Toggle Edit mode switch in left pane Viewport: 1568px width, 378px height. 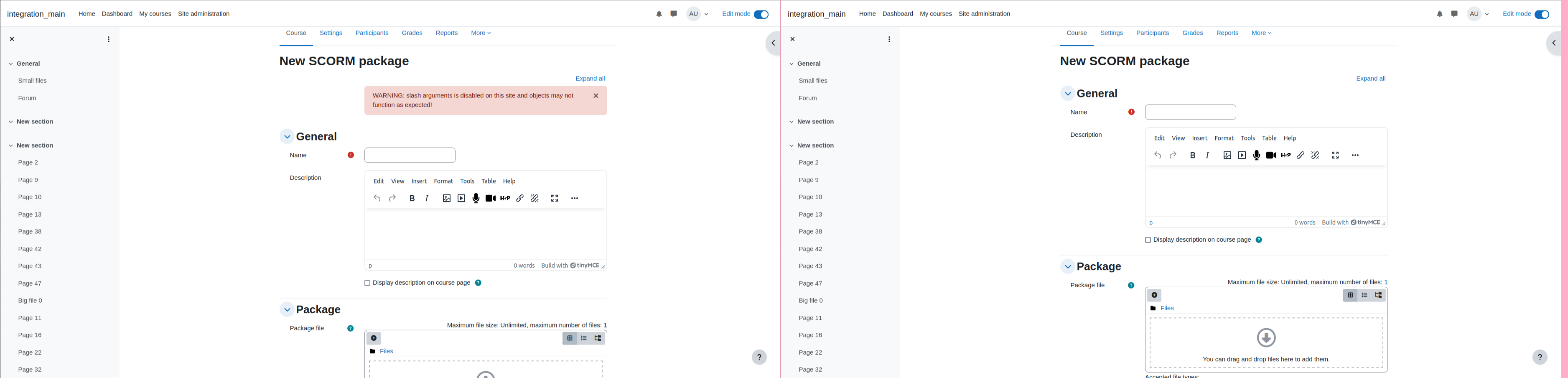pyautogui.click(x=761, y=15)
